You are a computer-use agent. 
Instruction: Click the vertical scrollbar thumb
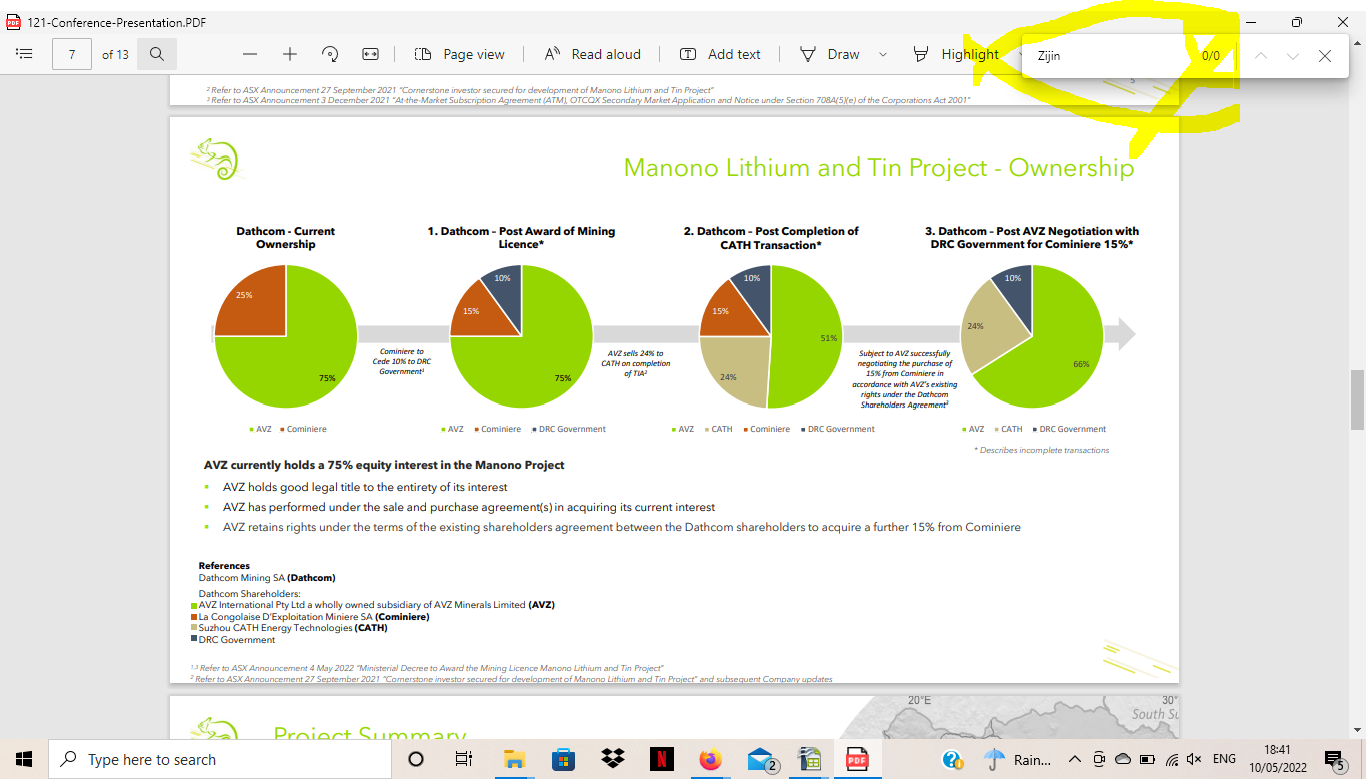(1357, 399)
